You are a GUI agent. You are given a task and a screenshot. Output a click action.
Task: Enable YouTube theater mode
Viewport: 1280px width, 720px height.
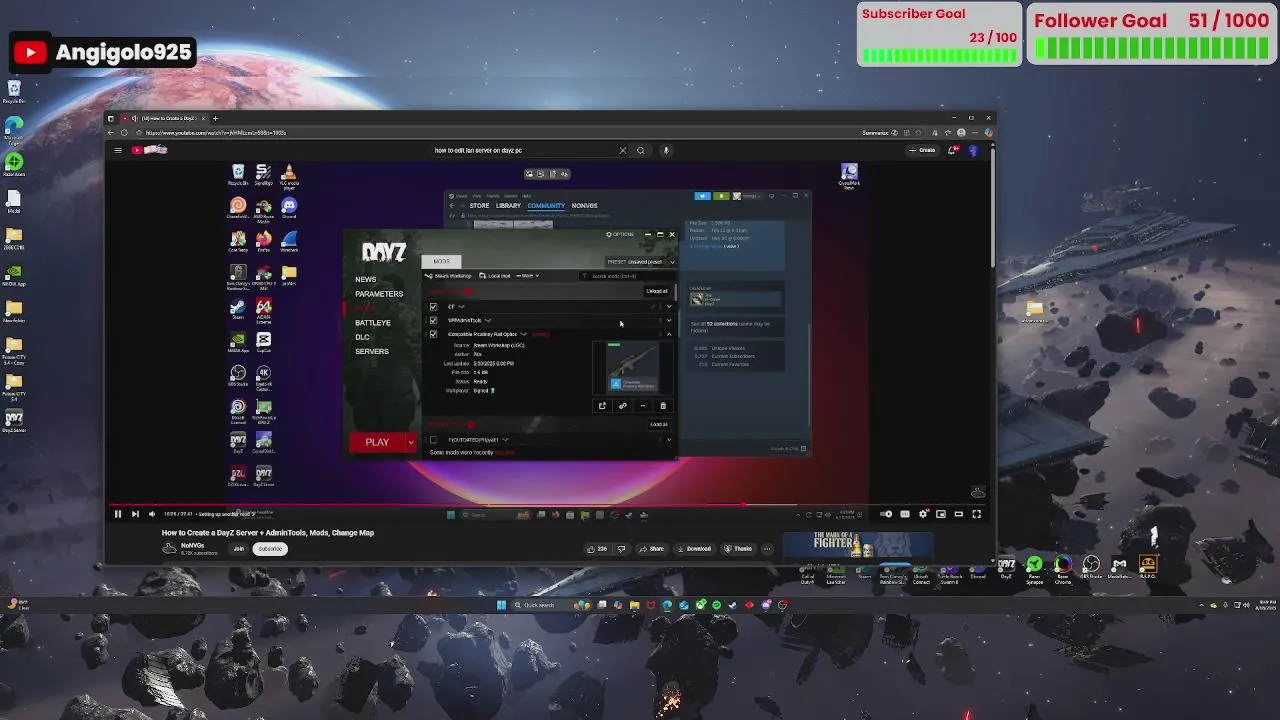tap(959, 514)
